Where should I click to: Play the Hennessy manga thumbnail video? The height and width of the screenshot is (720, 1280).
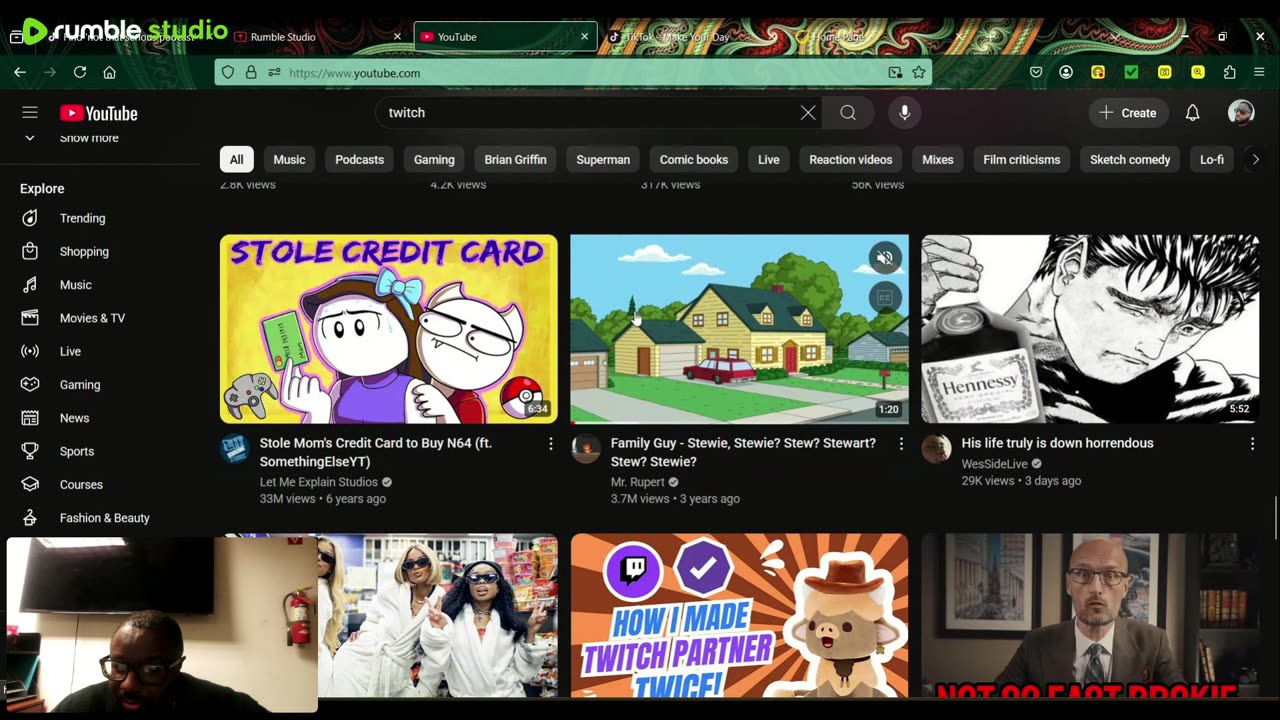point(1090,329)
